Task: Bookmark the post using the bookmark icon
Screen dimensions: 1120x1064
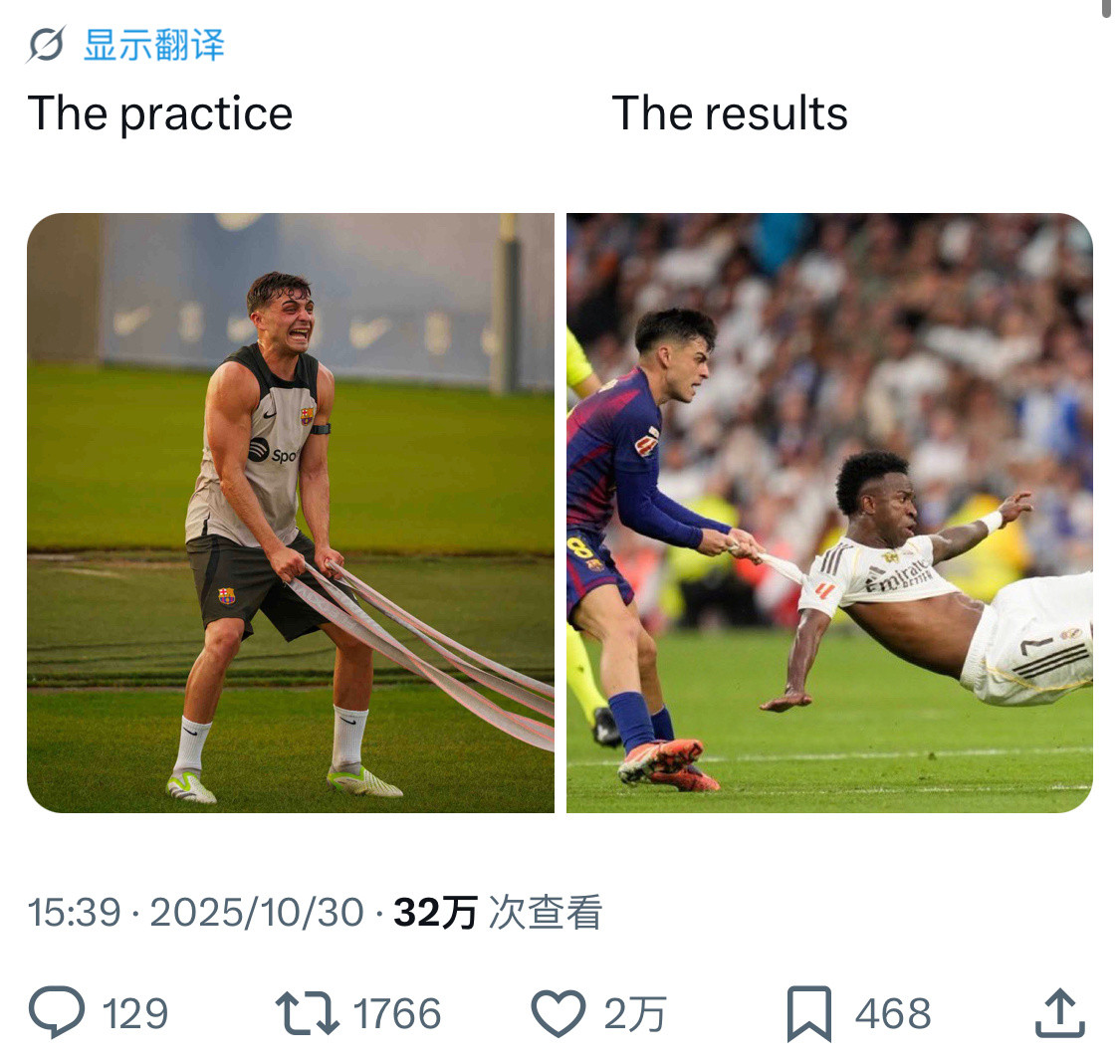Action: click(808, 1013)
